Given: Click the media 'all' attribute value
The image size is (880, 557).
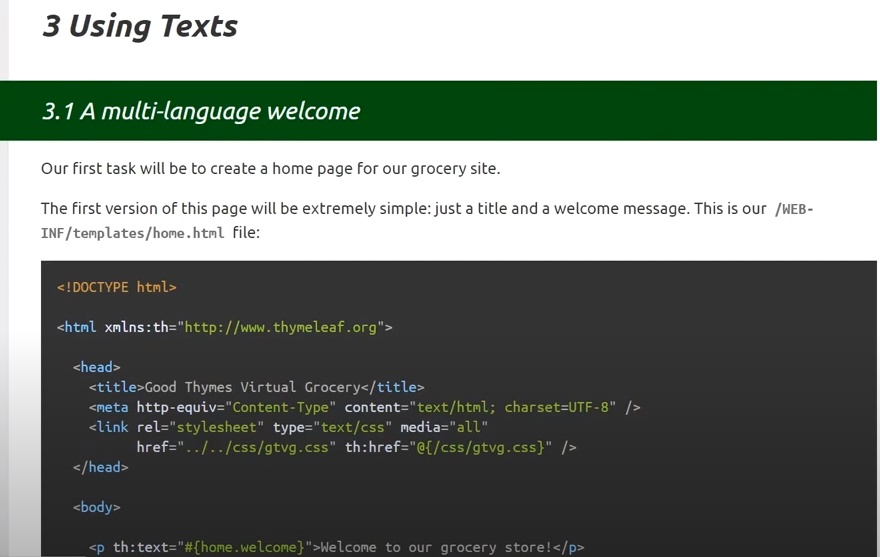Looking at the screenshot, I should coord(469,427).
